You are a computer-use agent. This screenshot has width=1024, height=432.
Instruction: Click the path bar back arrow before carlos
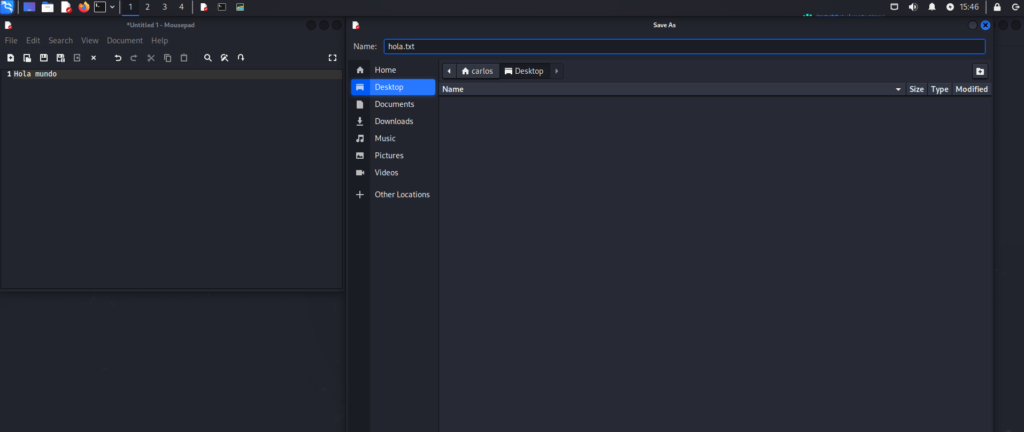pos(449,71)
